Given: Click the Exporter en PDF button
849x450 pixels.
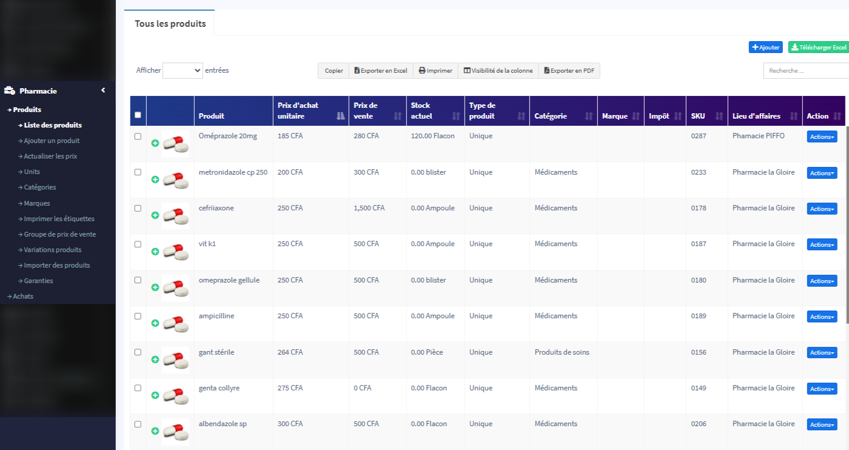Looking at the screenshot, I should pos(569,71).
